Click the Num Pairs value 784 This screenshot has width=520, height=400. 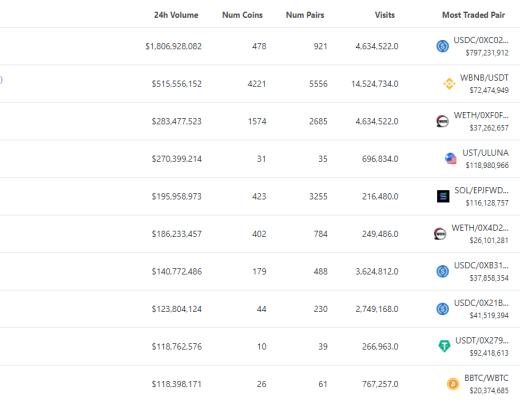pyautogui.click(x=320, y=234)
